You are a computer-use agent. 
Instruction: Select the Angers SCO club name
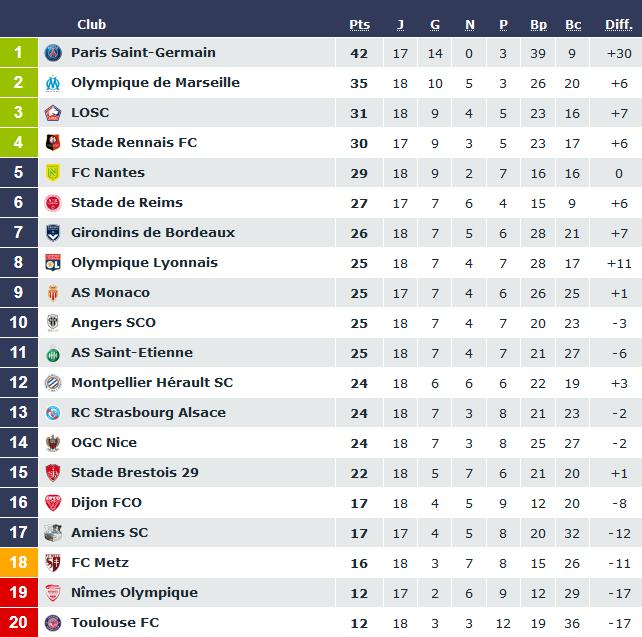click(x=113, y=323)
